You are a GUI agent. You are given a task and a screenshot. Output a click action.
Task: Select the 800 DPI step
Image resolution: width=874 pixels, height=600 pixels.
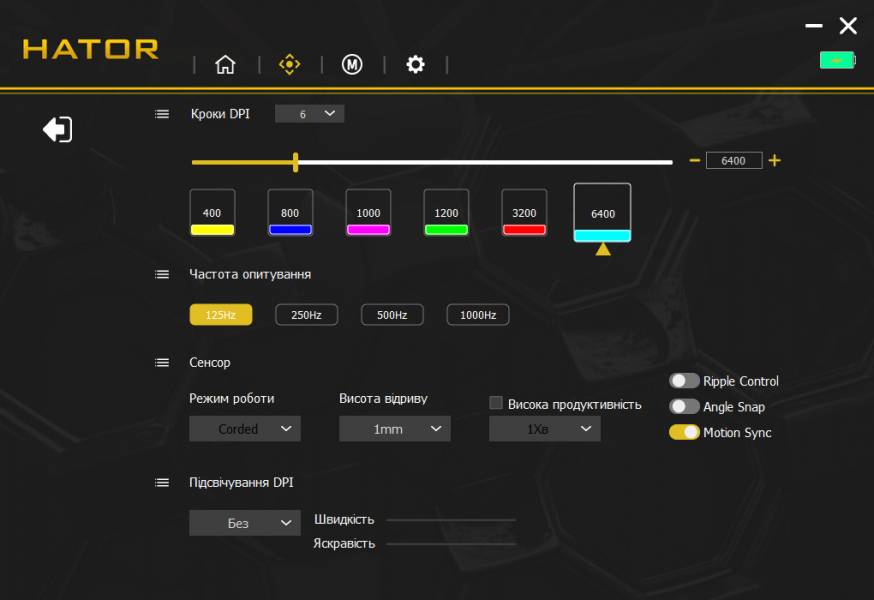point(290,212)
